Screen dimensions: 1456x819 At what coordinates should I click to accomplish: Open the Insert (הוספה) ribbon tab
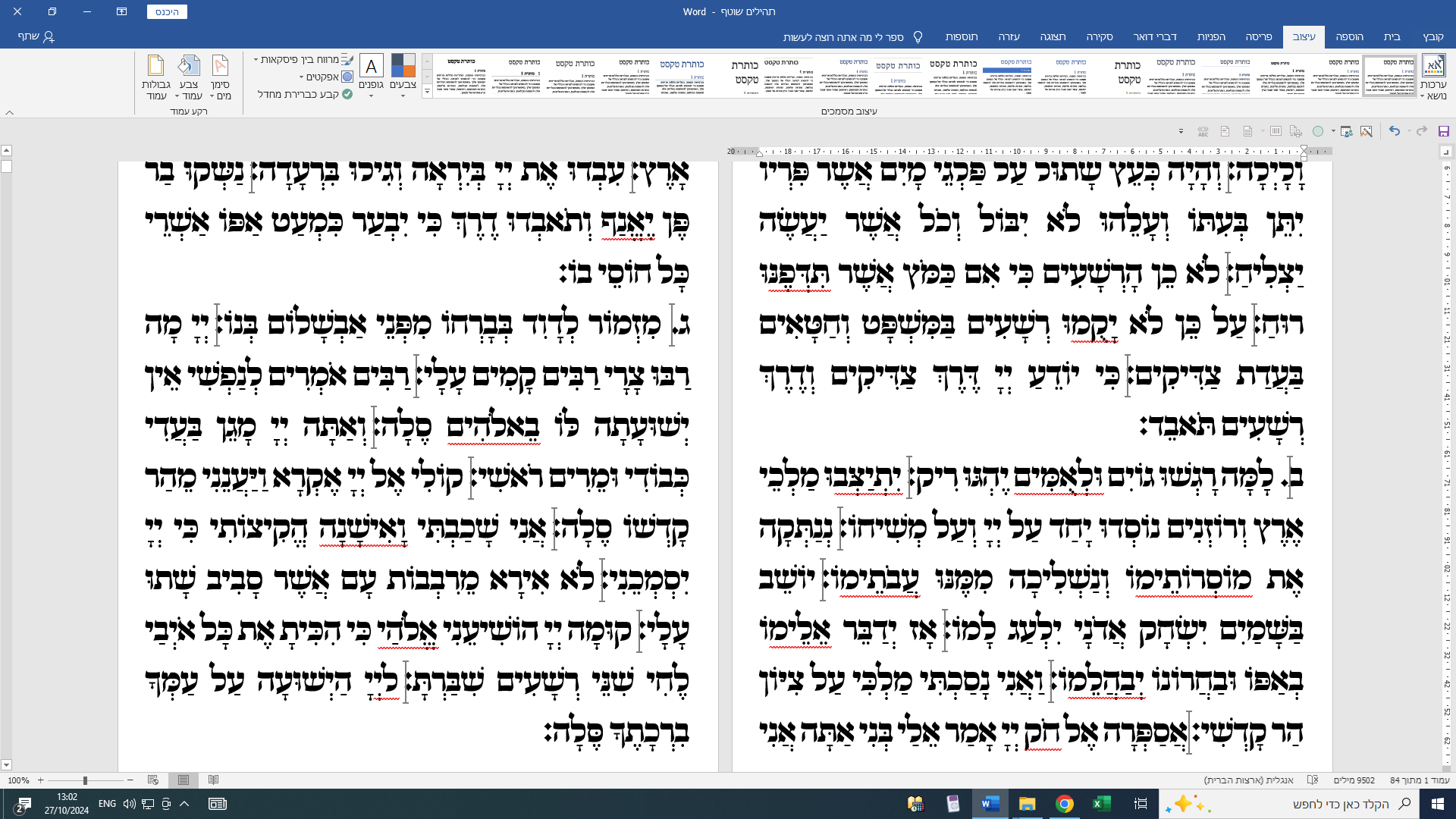coord(1349,36)
